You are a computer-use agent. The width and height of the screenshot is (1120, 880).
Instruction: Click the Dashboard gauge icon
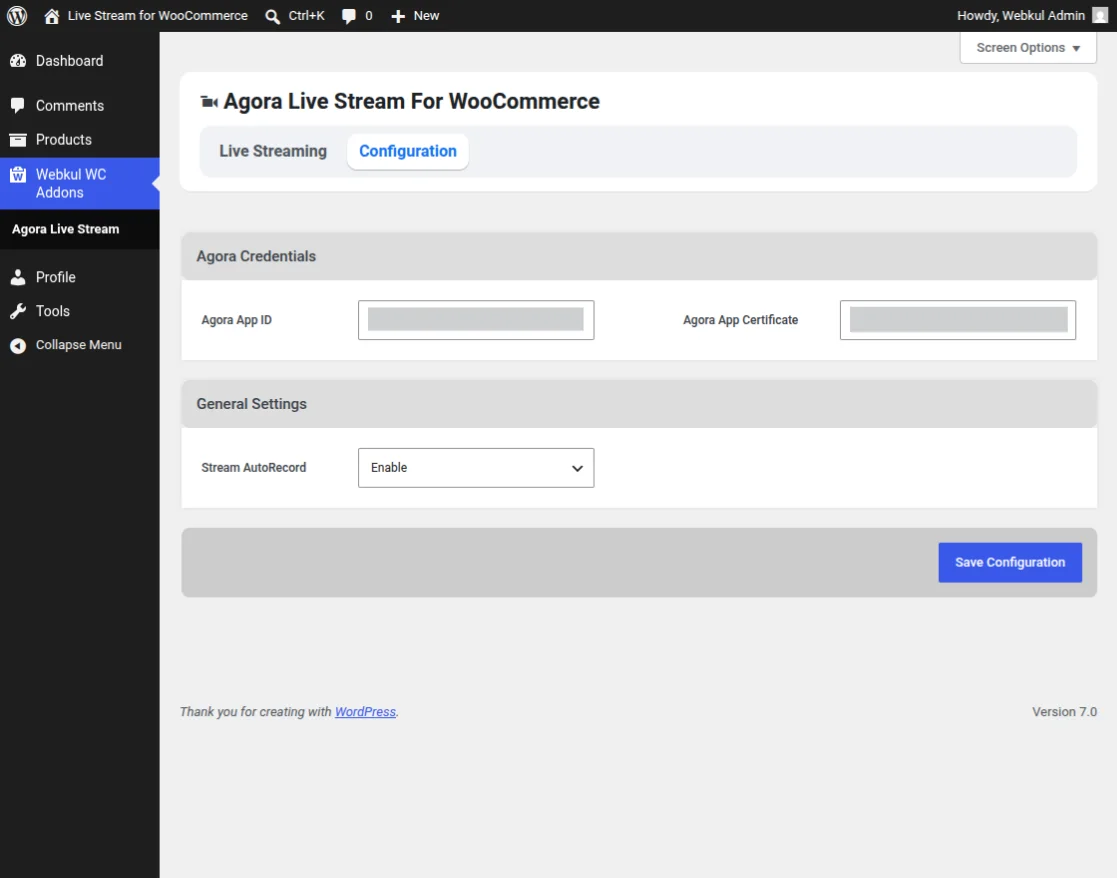pyautogui.click(x=18, y=61)
